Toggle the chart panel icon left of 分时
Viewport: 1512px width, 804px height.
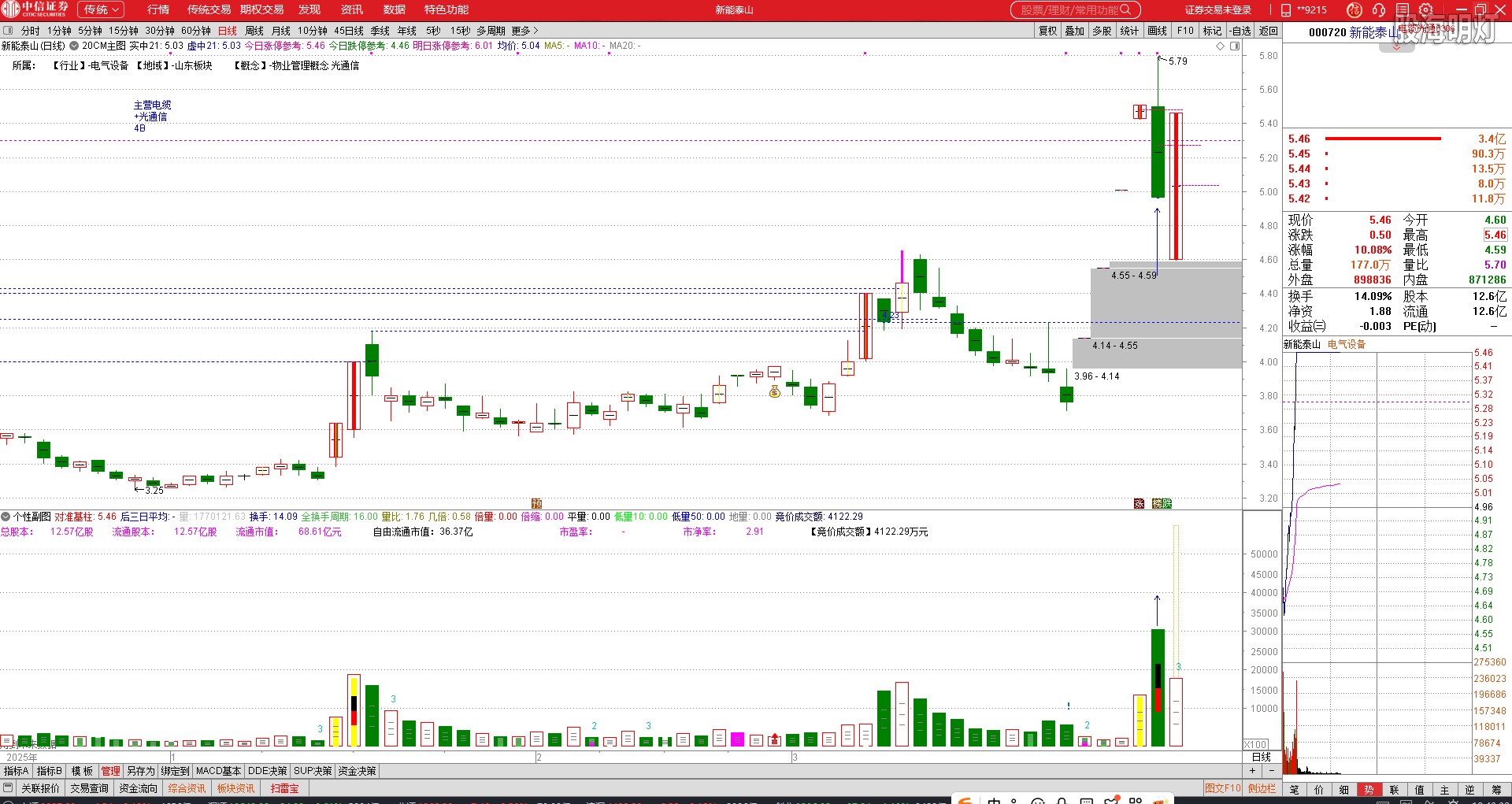point(8,31)
